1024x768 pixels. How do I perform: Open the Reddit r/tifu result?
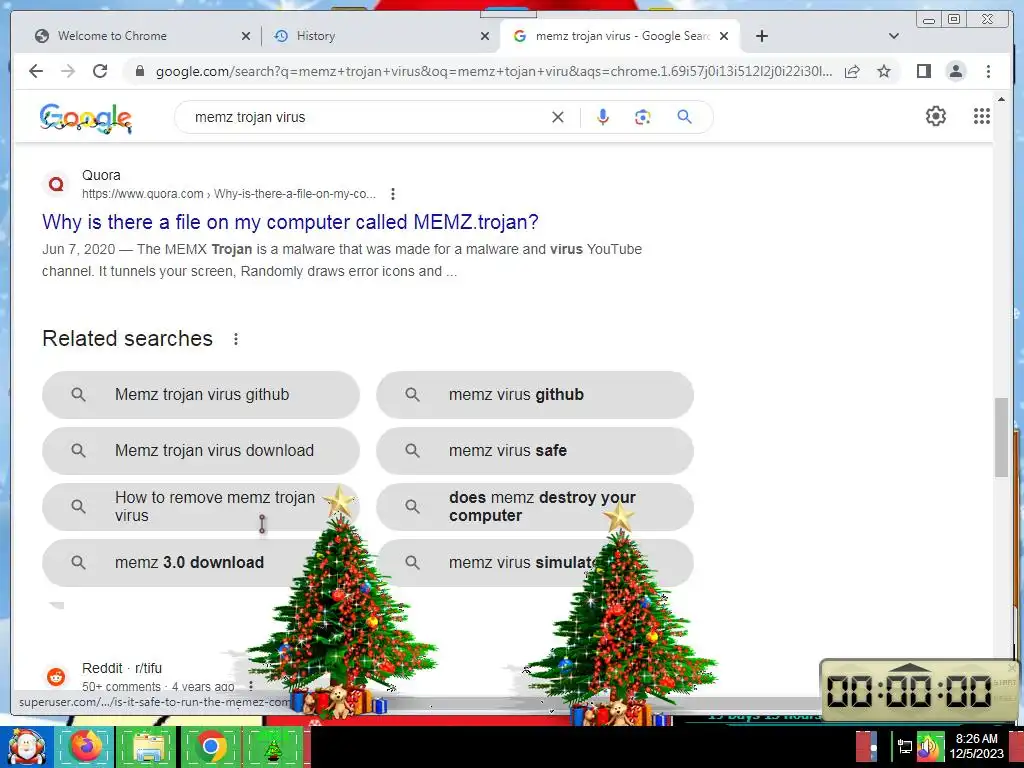pyautogui.click(x=121, y=668)
